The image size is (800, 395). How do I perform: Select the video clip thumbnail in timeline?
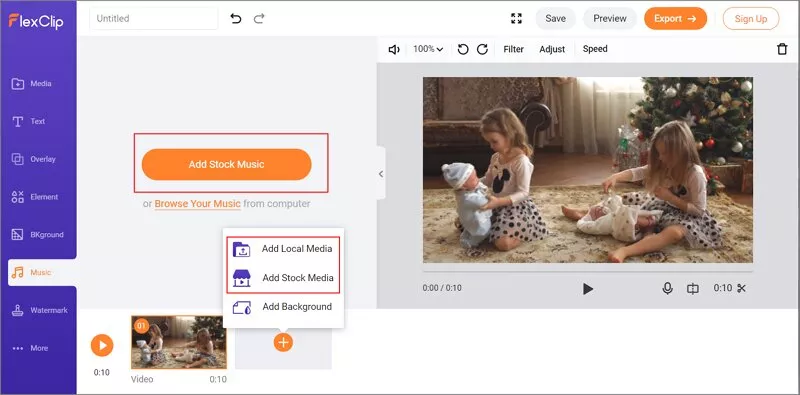179,342
